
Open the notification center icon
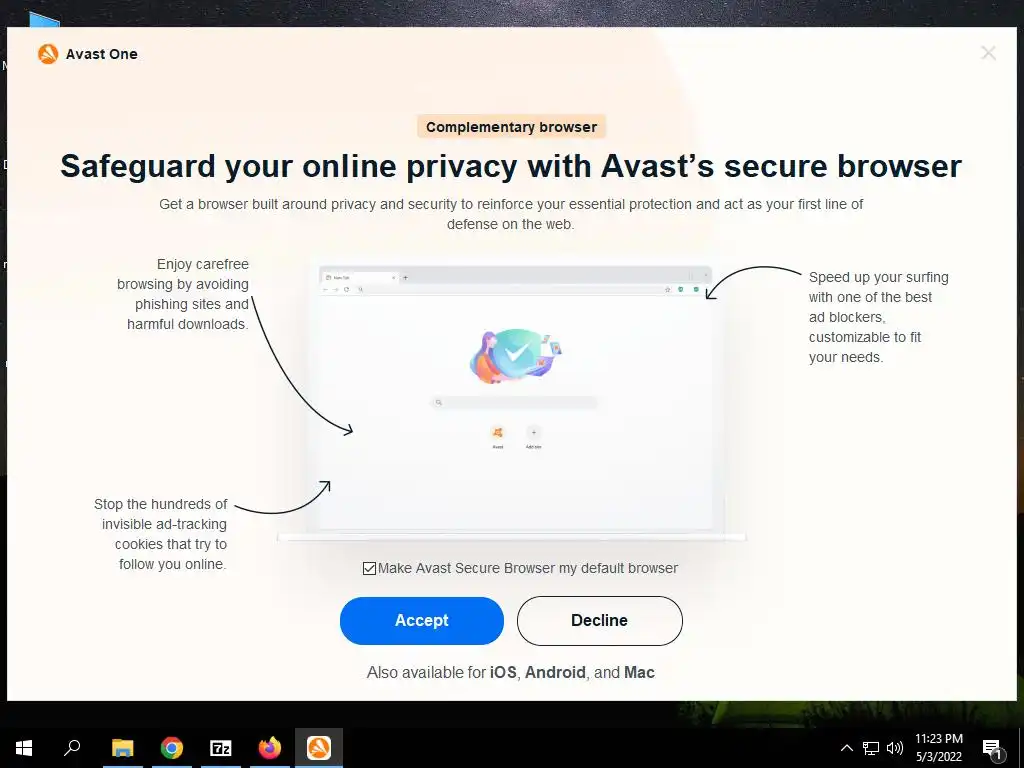pos(992,748)
